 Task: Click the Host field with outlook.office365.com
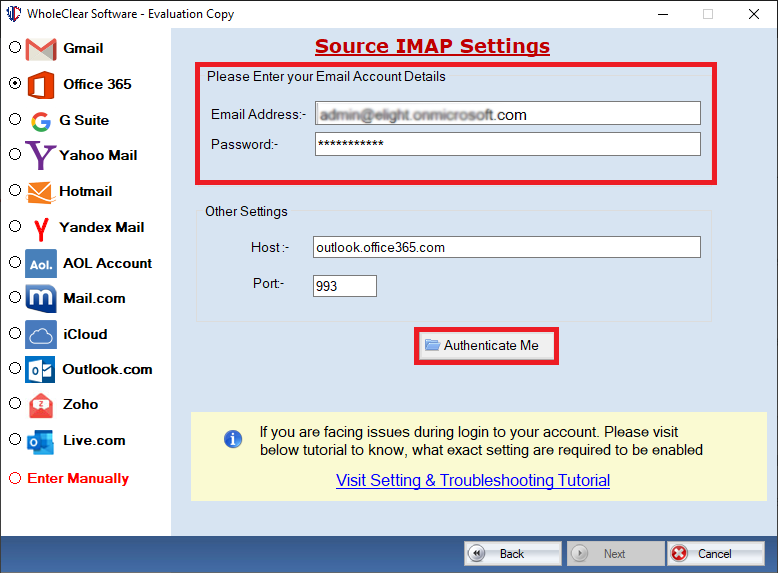(507, 247)
